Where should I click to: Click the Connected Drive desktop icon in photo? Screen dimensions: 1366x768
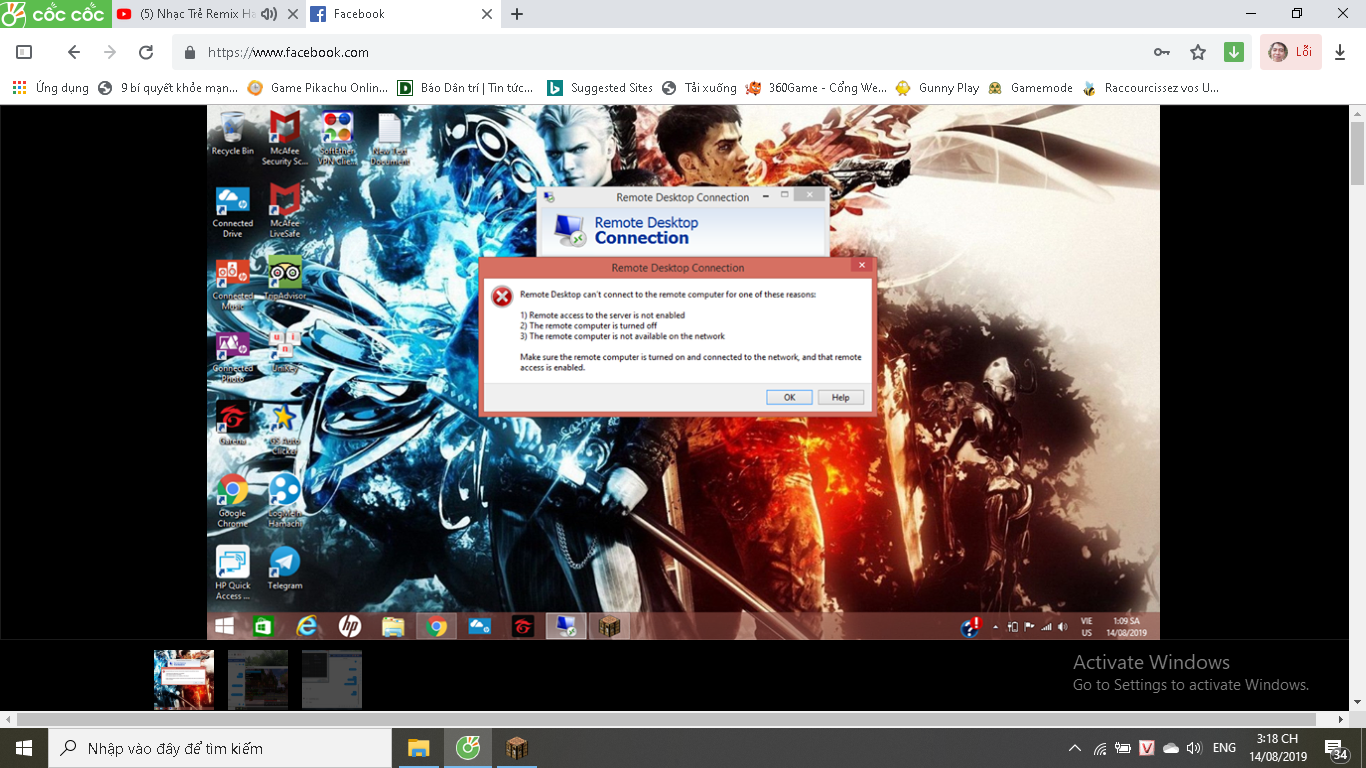(233, 210)
